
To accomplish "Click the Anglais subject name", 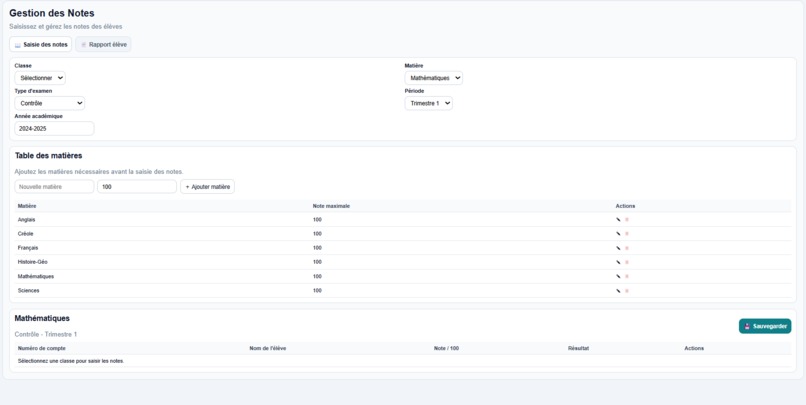I will 26,219.
